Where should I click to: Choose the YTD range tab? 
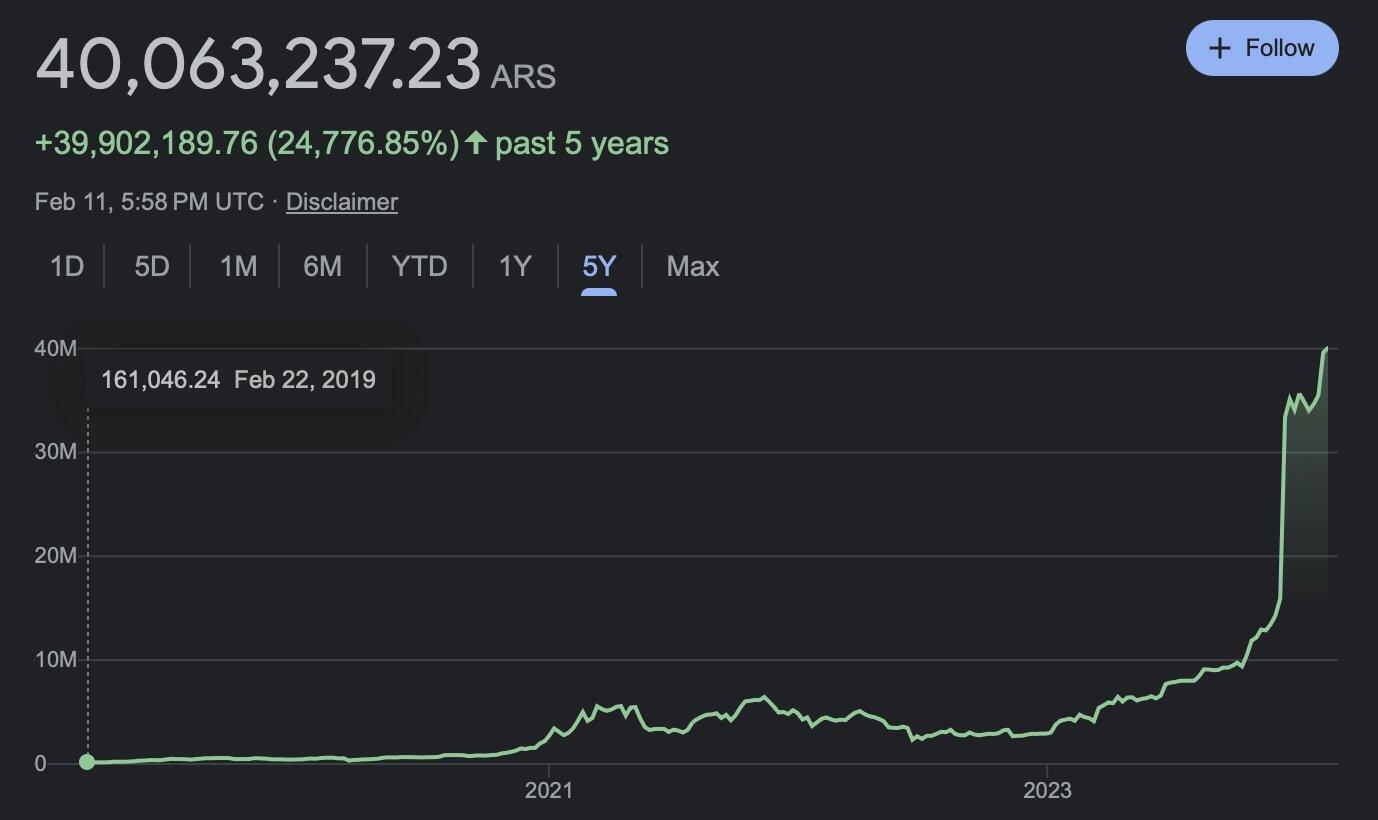tap(419, 267)
